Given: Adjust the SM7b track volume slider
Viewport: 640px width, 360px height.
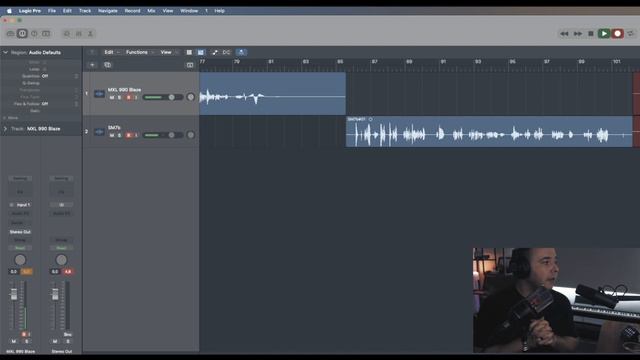Looking at the screenshot, I should tap(162, 135).
